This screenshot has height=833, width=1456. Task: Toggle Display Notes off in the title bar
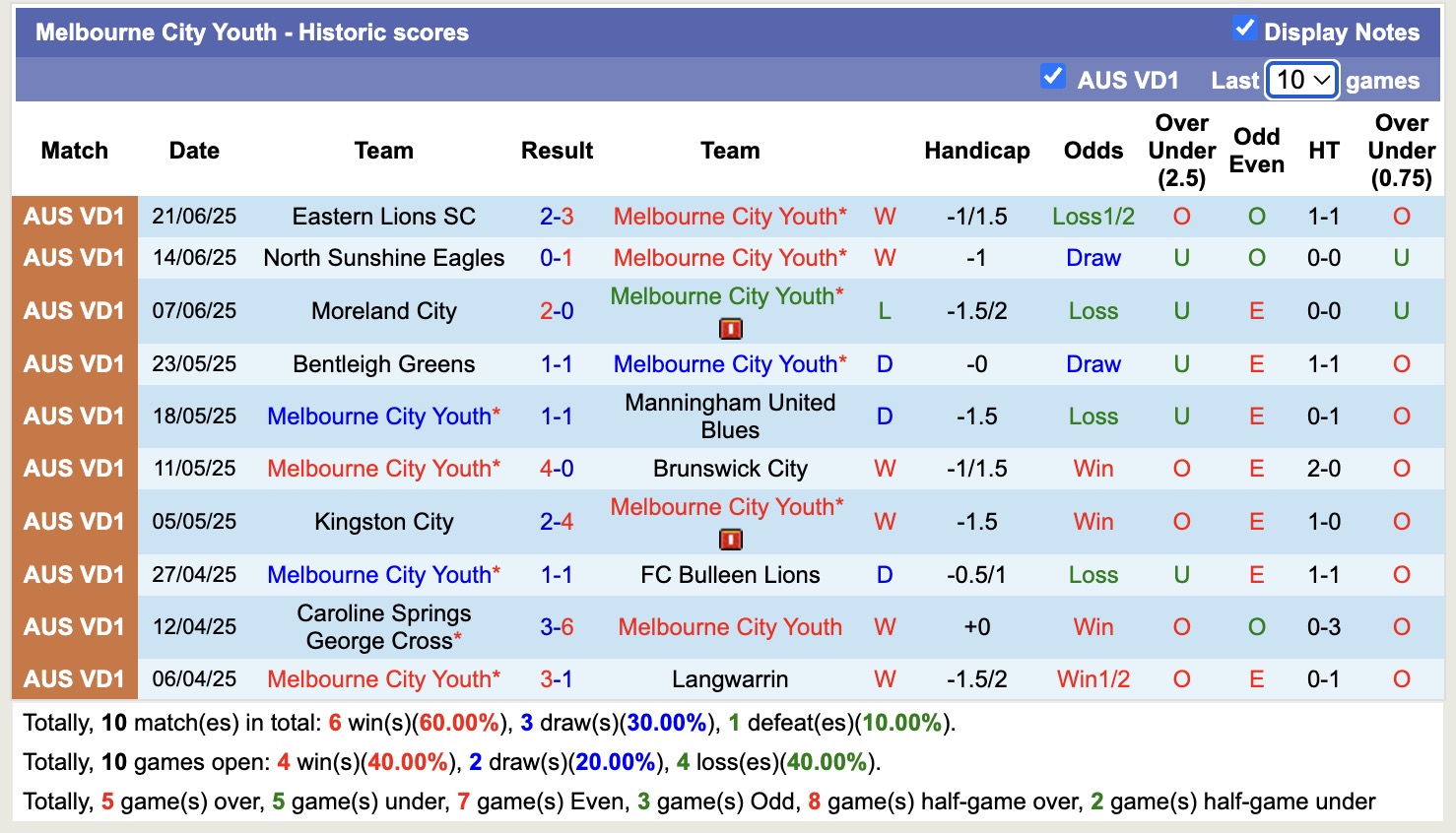click(x=1245, y=31)
